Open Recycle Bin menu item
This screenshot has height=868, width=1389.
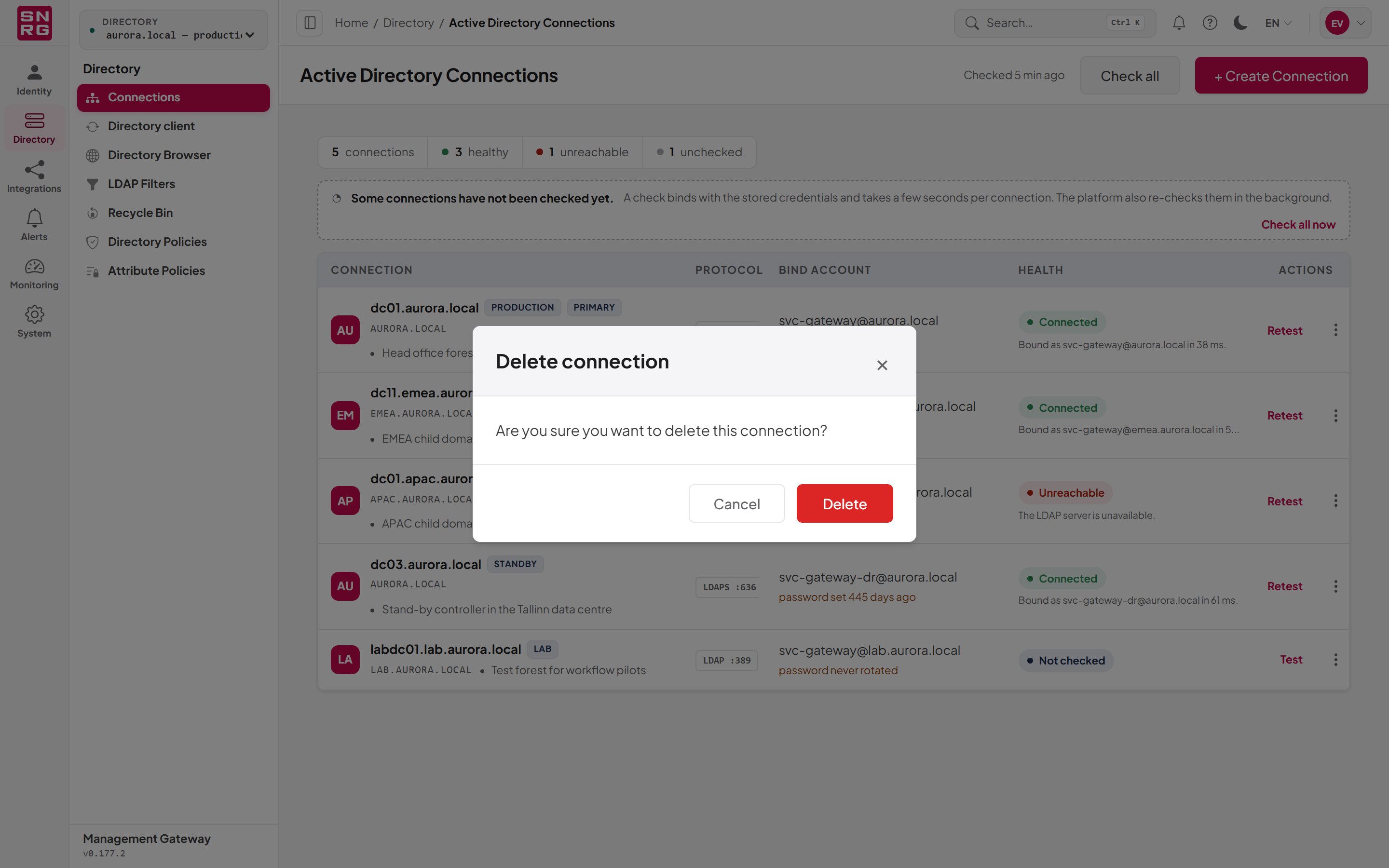[173, 213]
